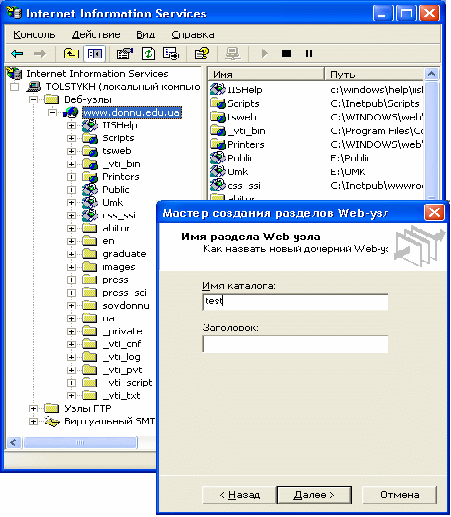Expand the graduate tree node
The height and width of the screenshot is (517, 451).
[x=71, y=254]
